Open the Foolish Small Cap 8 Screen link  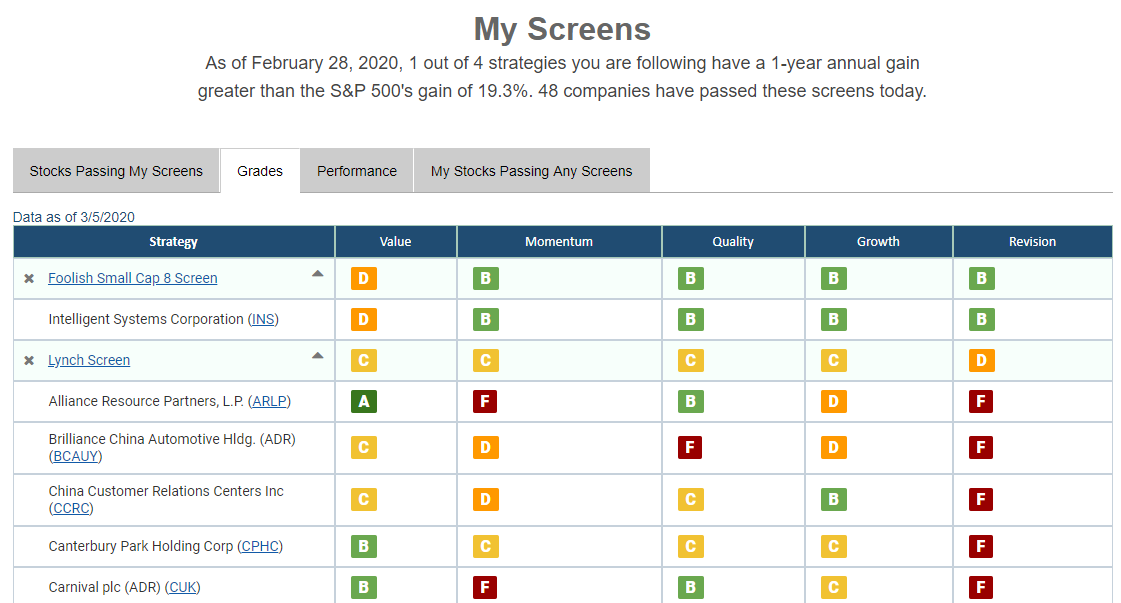pyautogui.click(x=132, y=278)
